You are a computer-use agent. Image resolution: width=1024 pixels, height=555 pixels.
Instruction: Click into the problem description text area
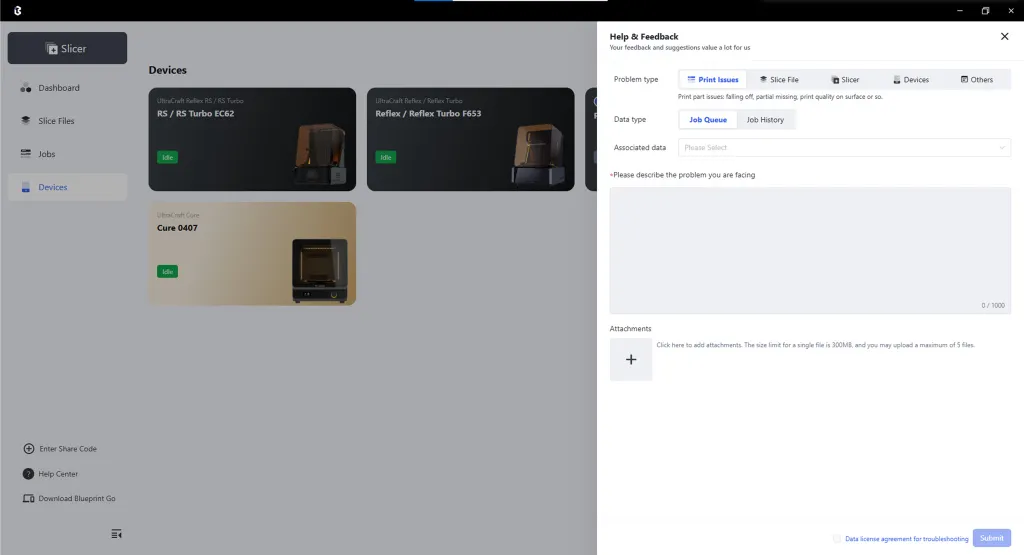point(810,250)
